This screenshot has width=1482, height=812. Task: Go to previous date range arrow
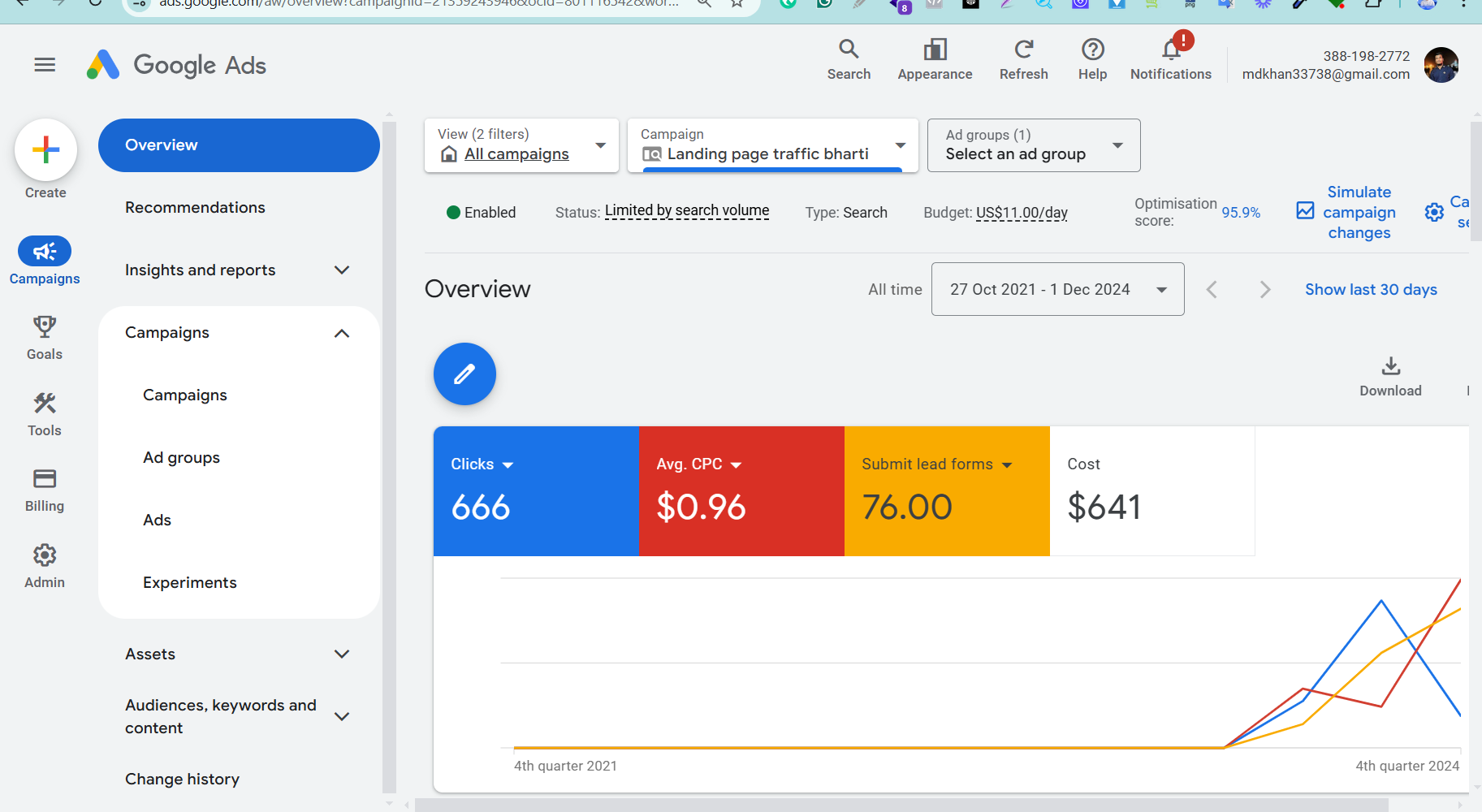(1212, 290)
